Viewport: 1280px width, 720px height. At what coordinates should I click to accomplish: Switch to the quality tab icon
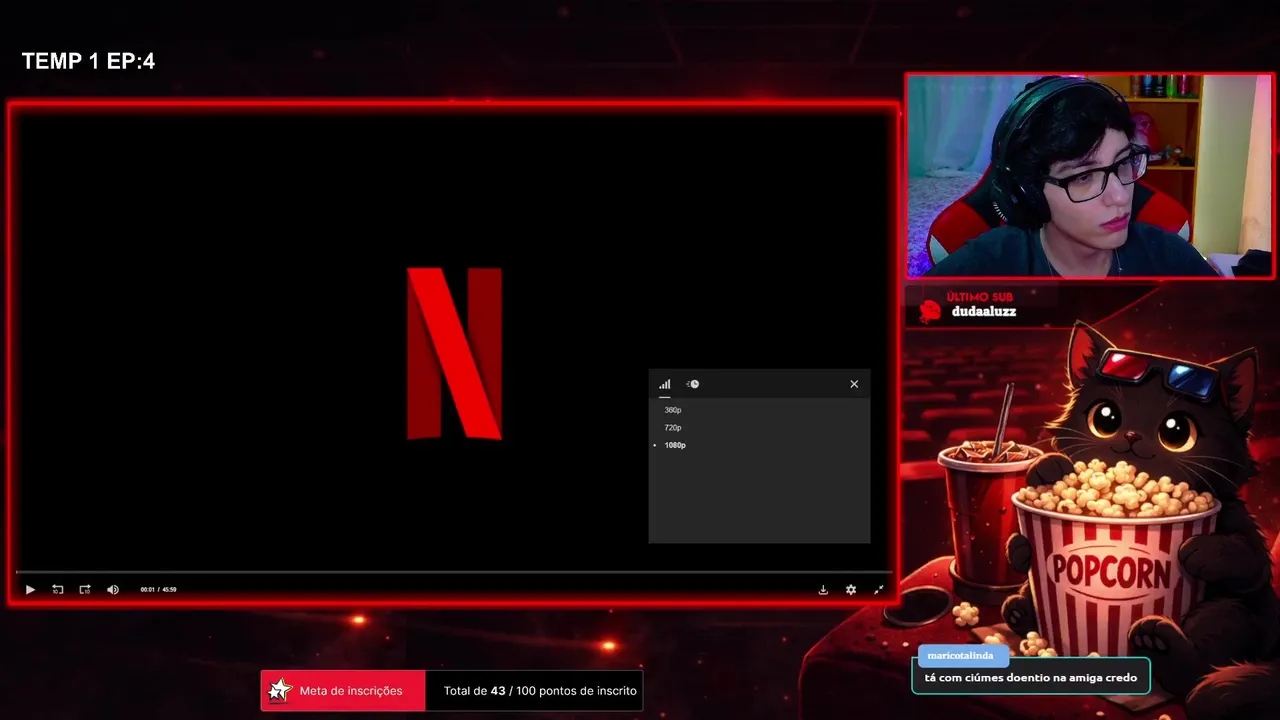pos(665,384)
